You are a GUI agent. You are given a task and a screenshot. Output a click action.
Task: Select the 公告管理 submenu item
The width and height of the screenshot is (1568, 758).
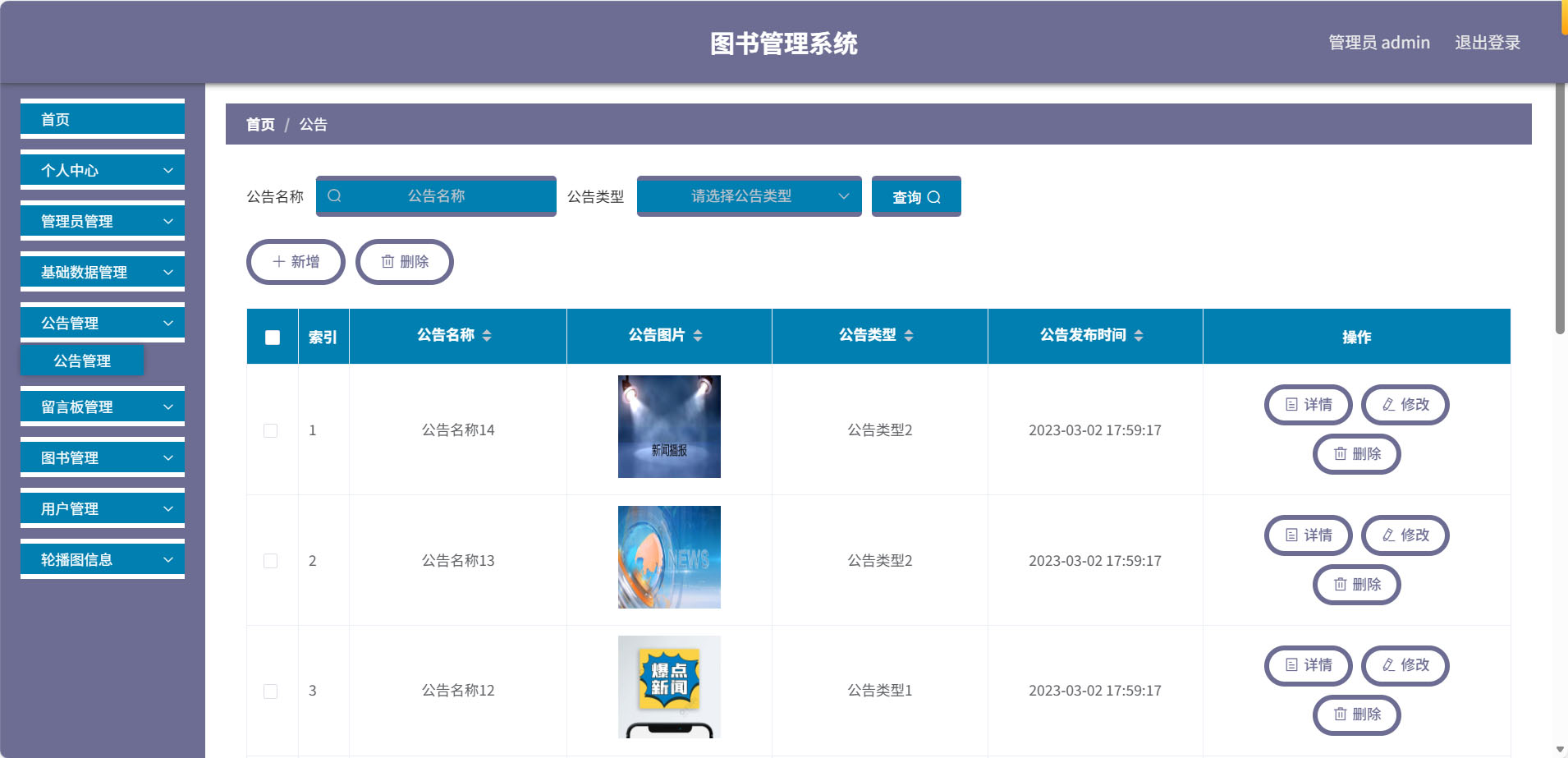[82, 361]
